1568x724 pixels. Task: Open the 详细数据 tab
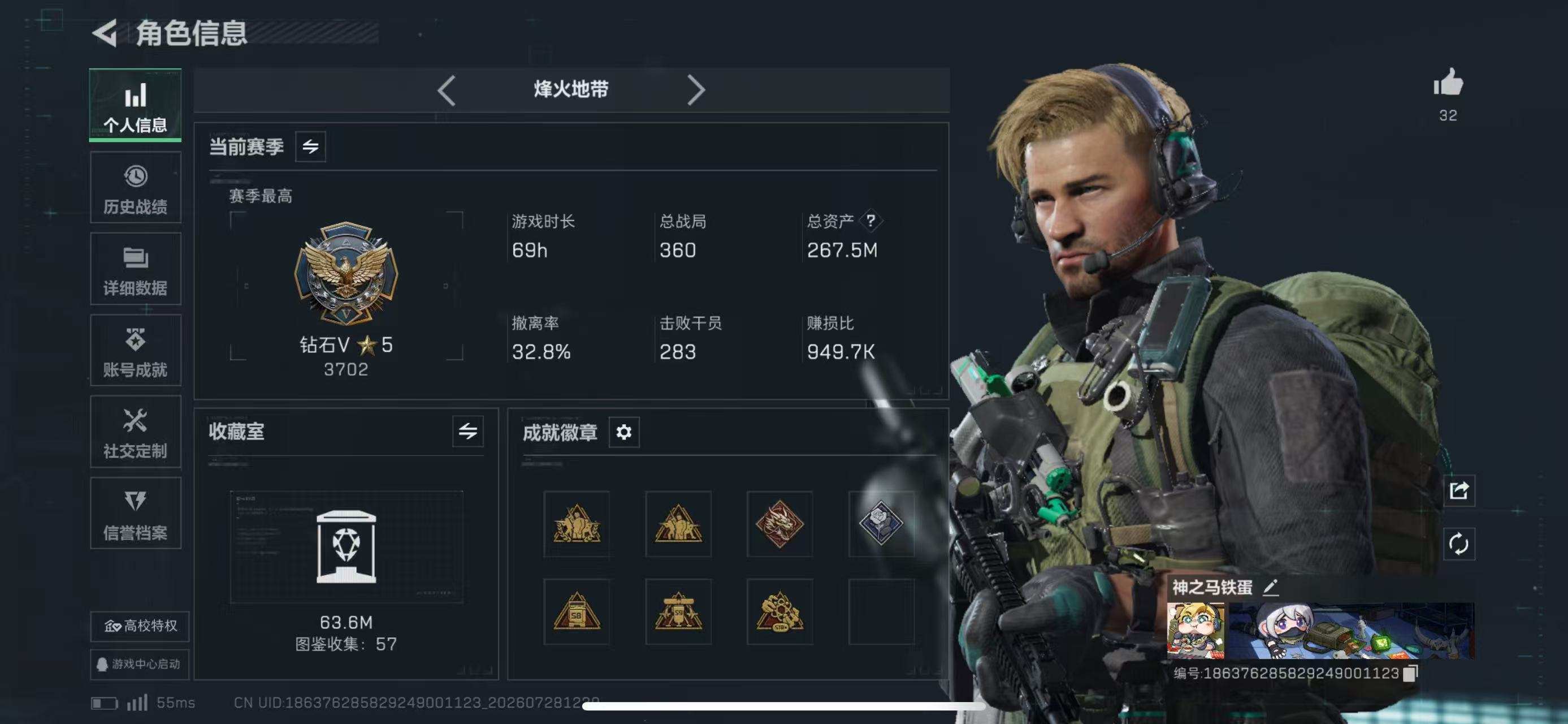[135, 269]
